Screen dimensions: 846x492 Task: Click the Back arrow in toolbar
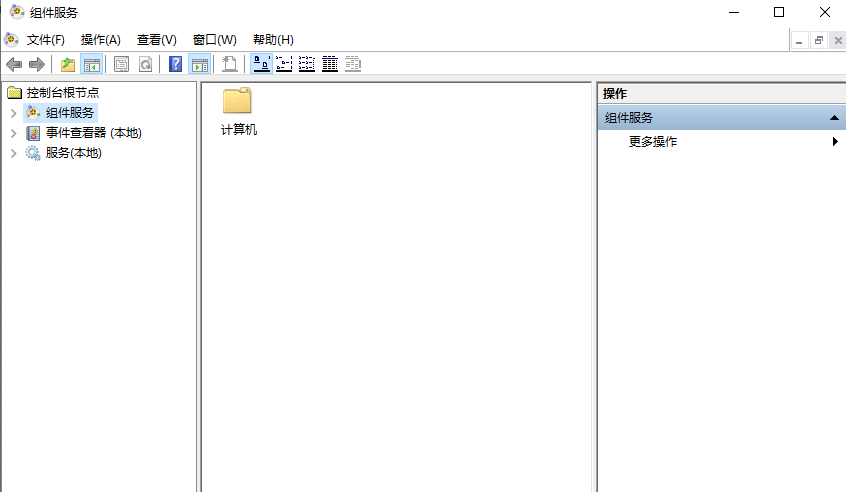pos(14,65)
